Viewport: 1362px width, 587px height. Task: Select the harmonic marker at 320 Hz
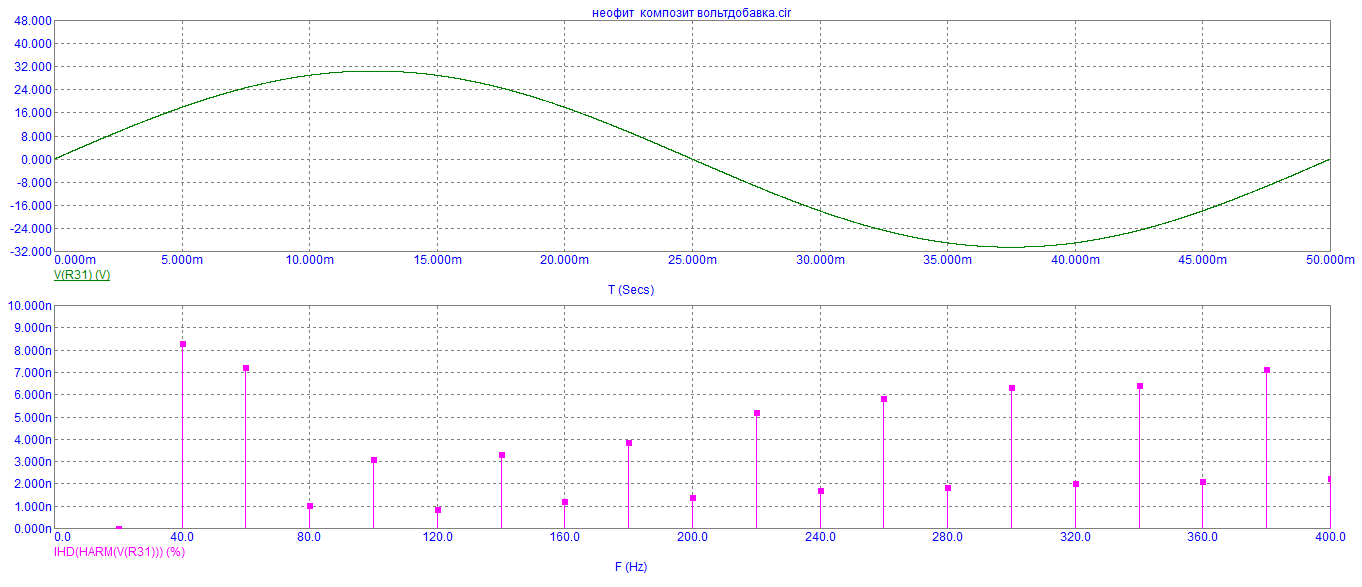pos(1076,484)
